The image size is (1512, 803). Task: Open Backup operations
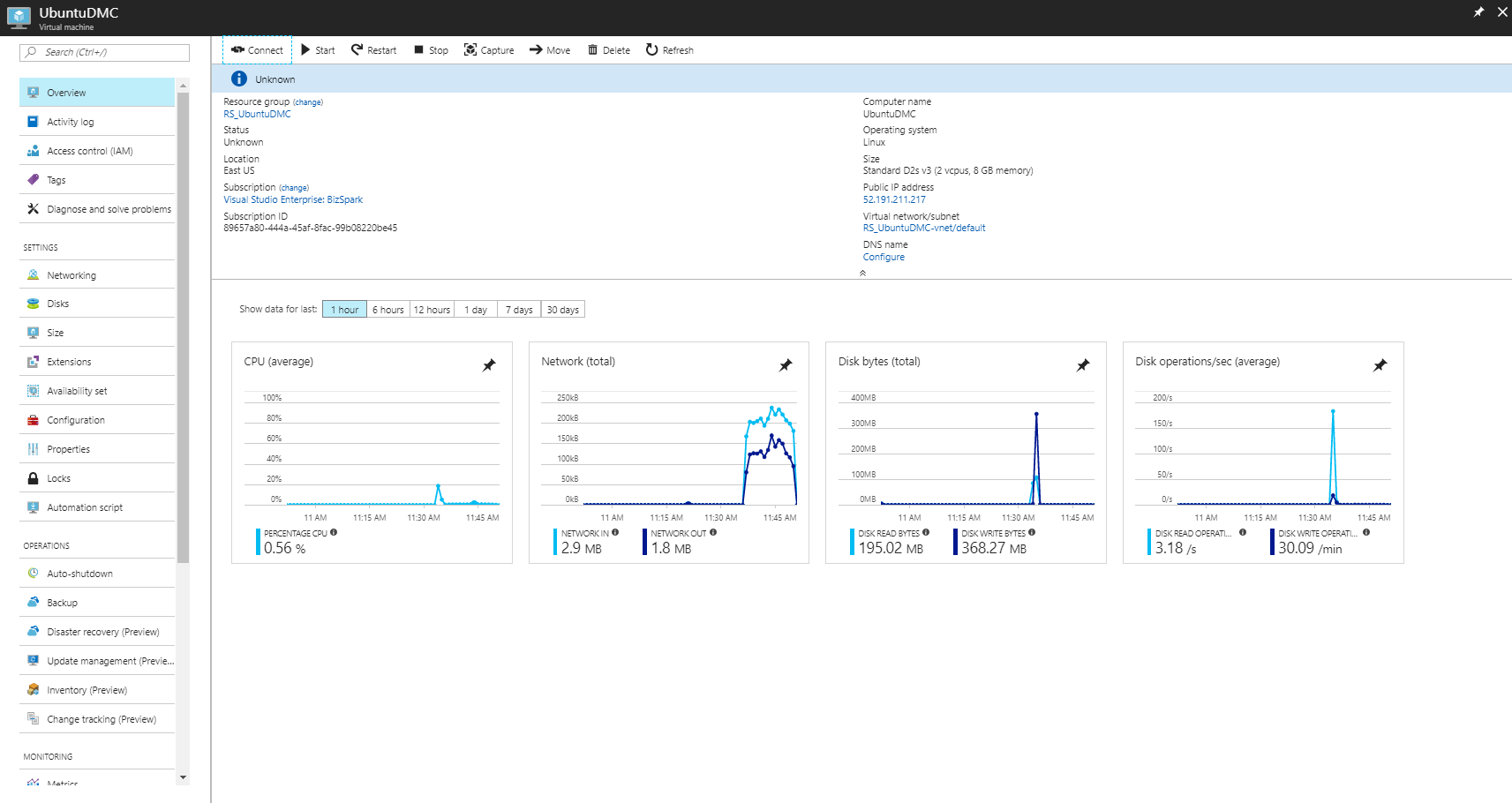pyautogui.click(x=97, y=603)
